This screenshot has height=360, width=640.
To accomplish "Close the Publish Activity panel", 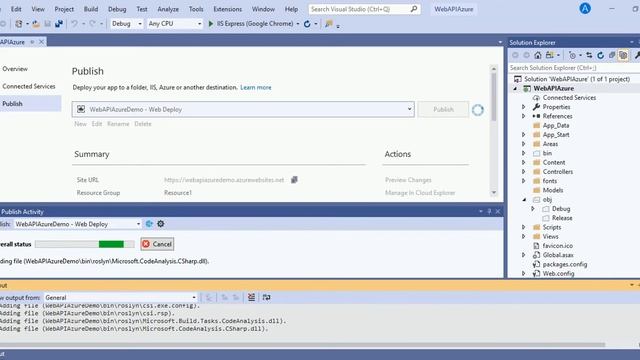I will tap(498, 211).
